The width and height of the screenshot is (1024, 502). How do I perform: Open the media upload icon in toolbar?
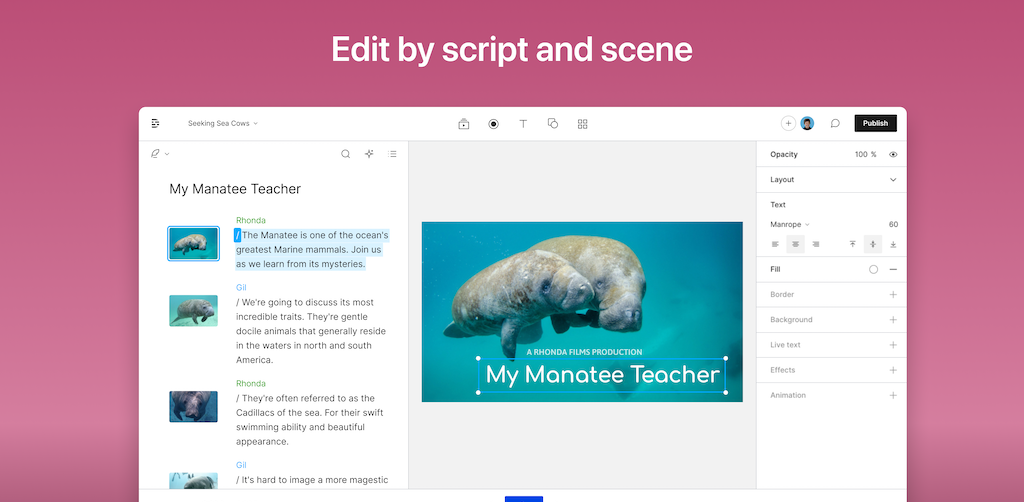[464, 124]
